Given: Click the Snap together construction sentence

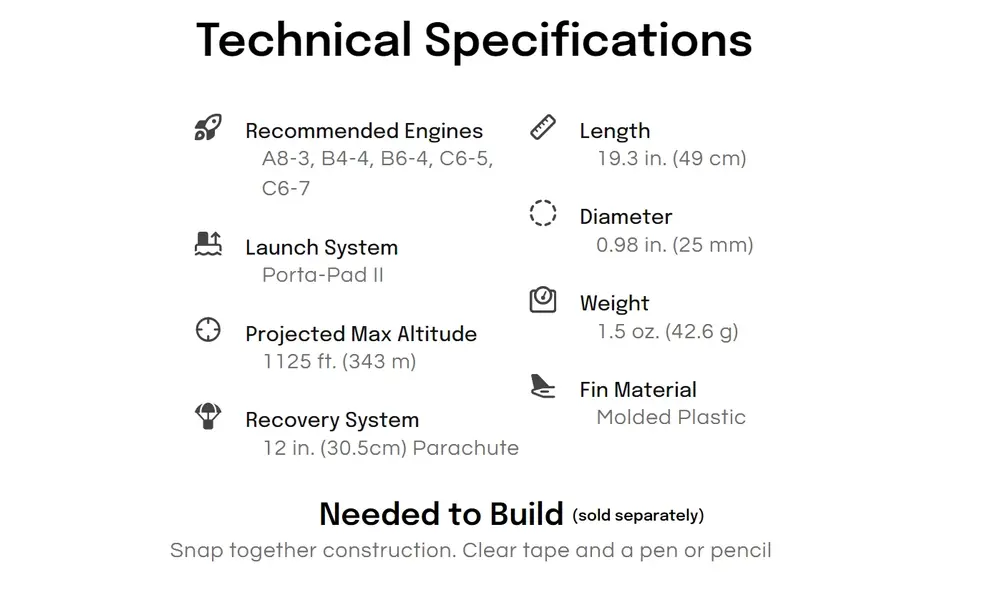Looking at the screenshot, I should pyautogui.click(x=471, y=550).
